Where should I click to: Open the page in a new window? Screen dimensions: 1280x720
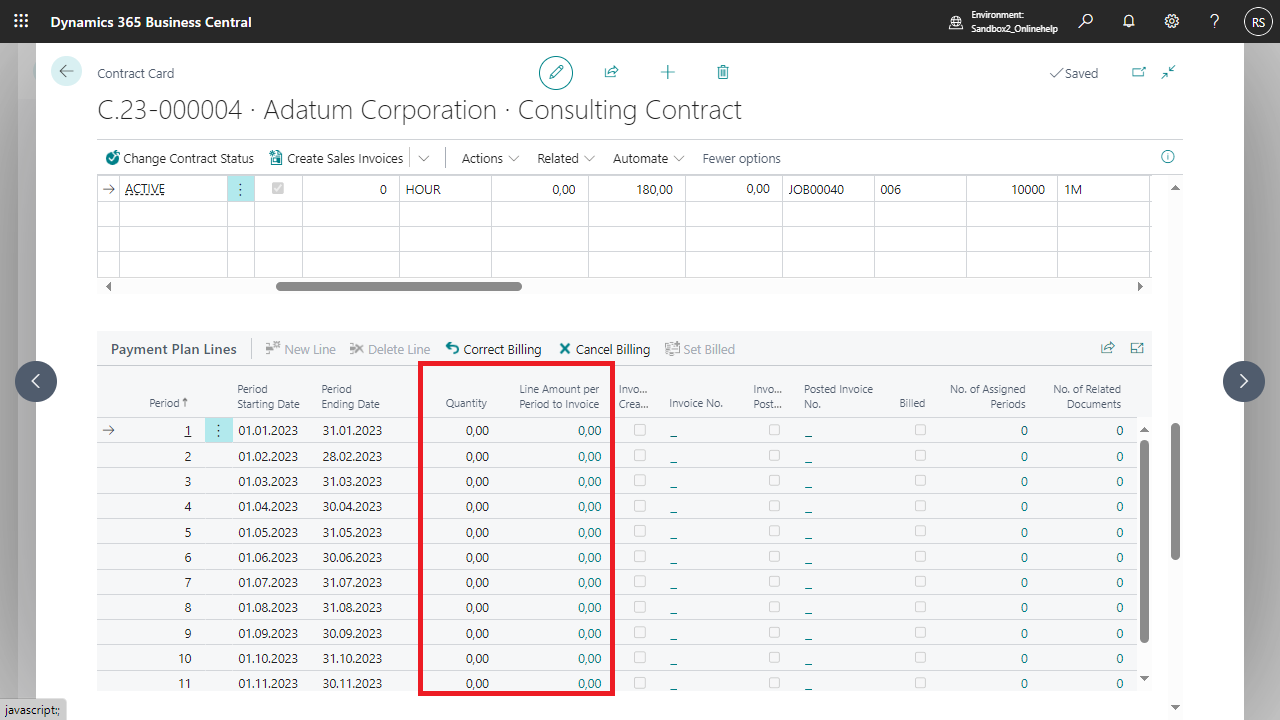click(1138, 72)
